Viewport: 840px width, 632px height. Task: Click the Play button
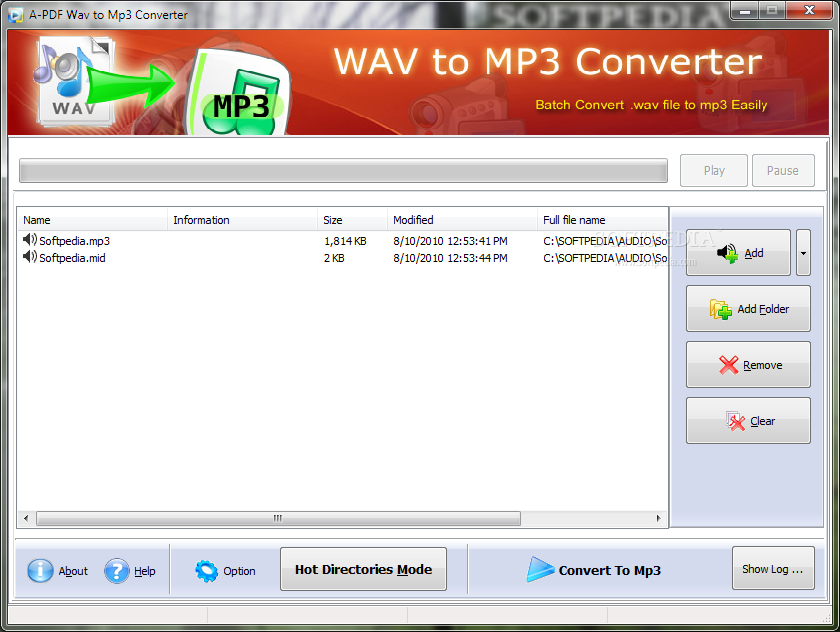[x=714, y=171]
